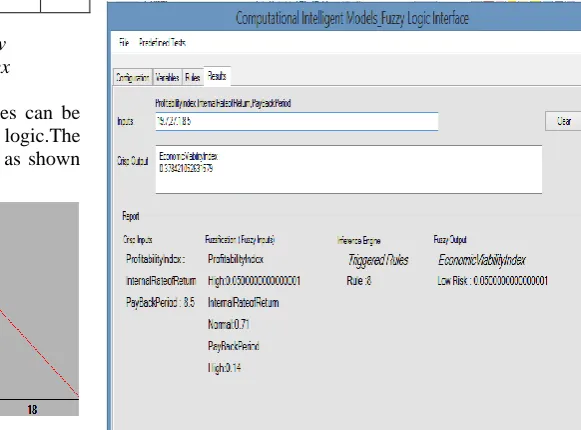Switch to the Variables tab
This screenshot has width=581, height=430.
(x=167, y=77)
